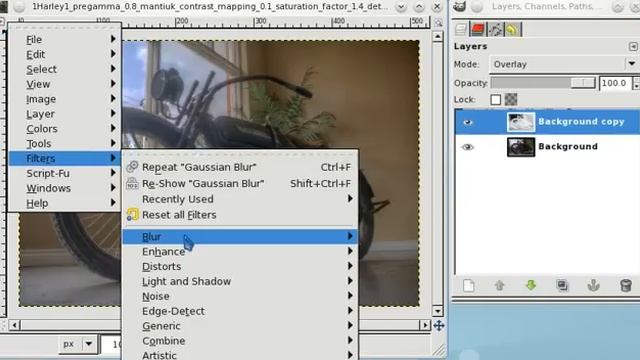
Task: Click the Repeat Gaussian Blur icon
Action: (132, 167)
